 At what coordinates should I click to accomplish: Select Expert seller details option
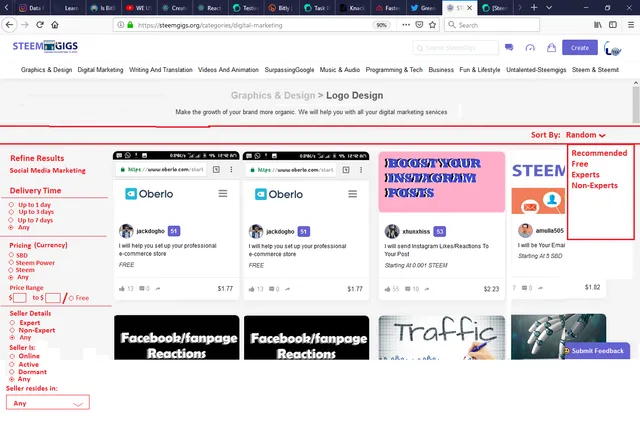tap(12, 323)
